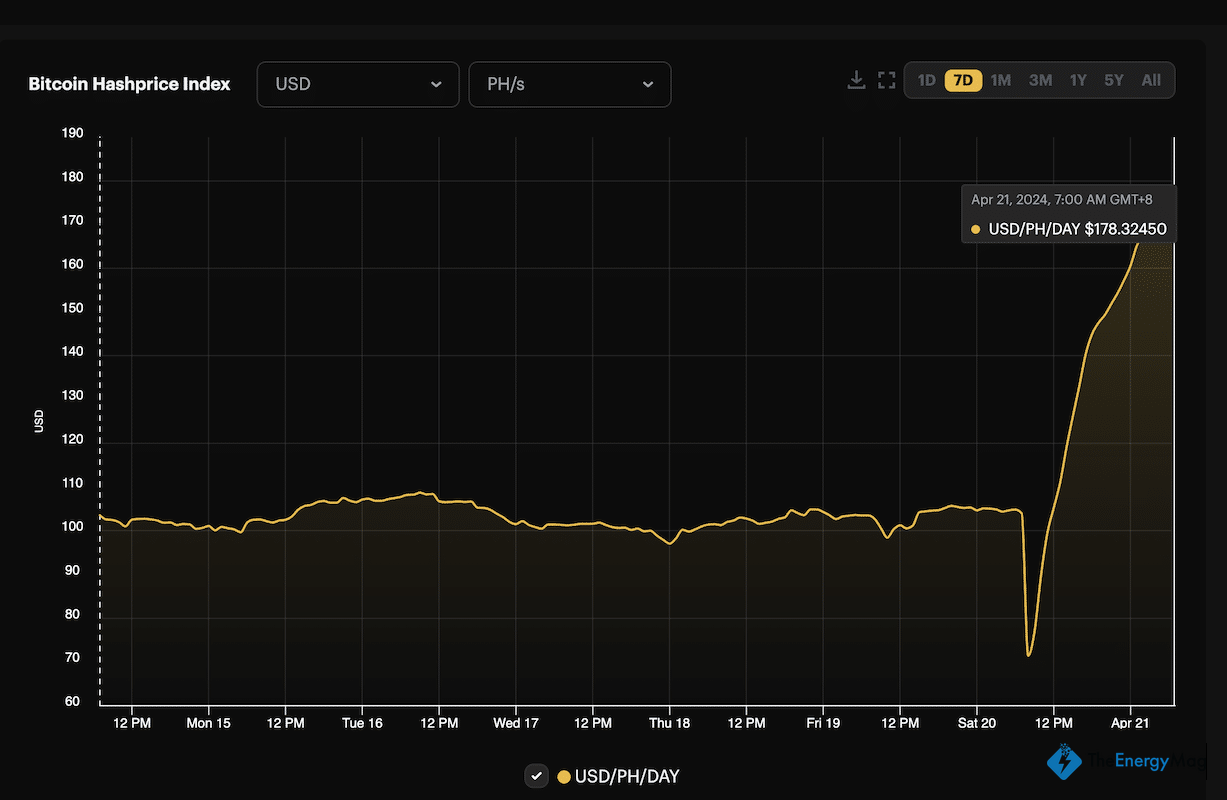Open the USD currency dropdown

(358, 84)
